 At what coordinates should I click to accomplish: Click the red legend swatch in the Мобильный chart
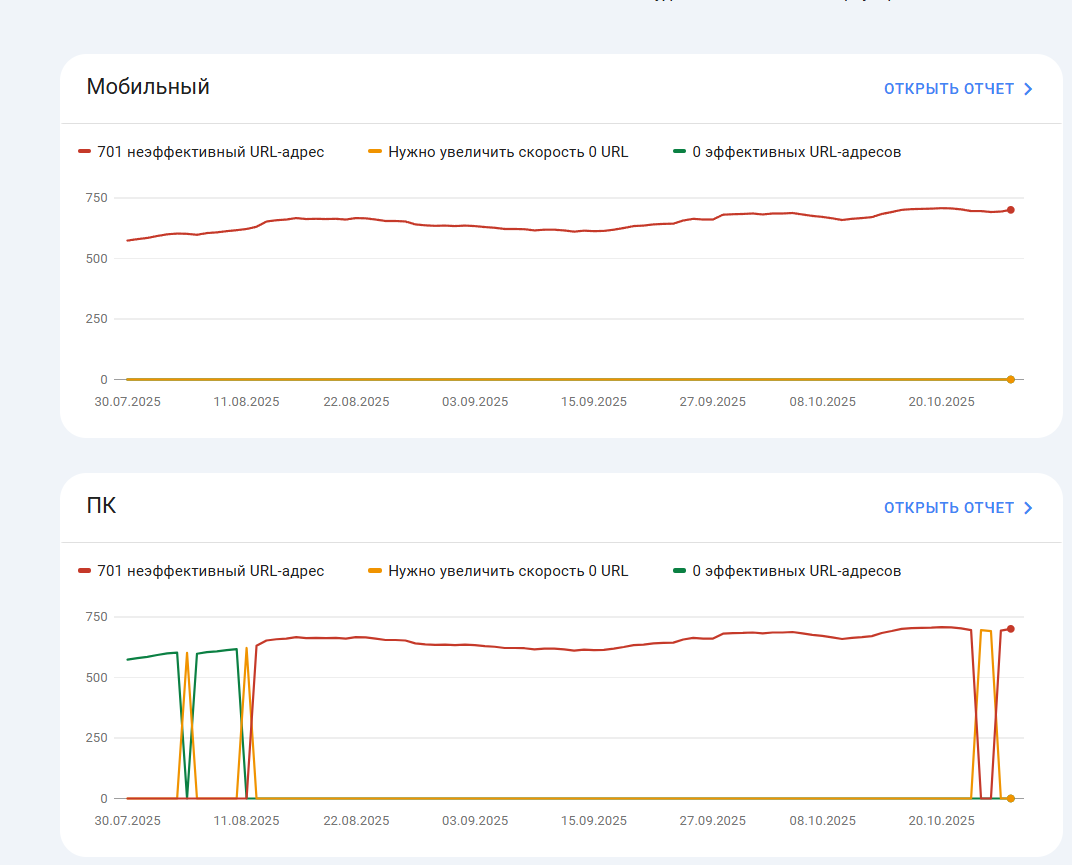click(85, 152)
